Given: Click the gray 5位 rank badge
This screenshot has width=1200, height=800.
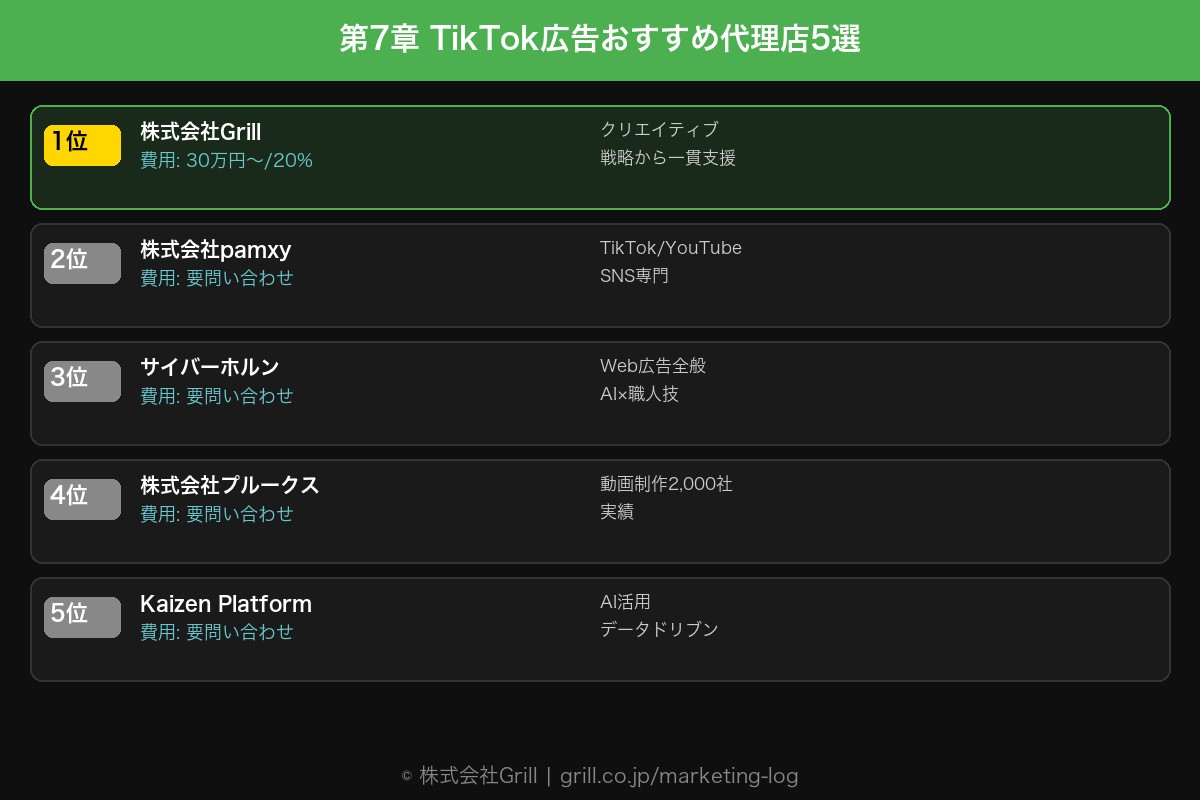Looking at the screenshot, I should tap(82, 616).
